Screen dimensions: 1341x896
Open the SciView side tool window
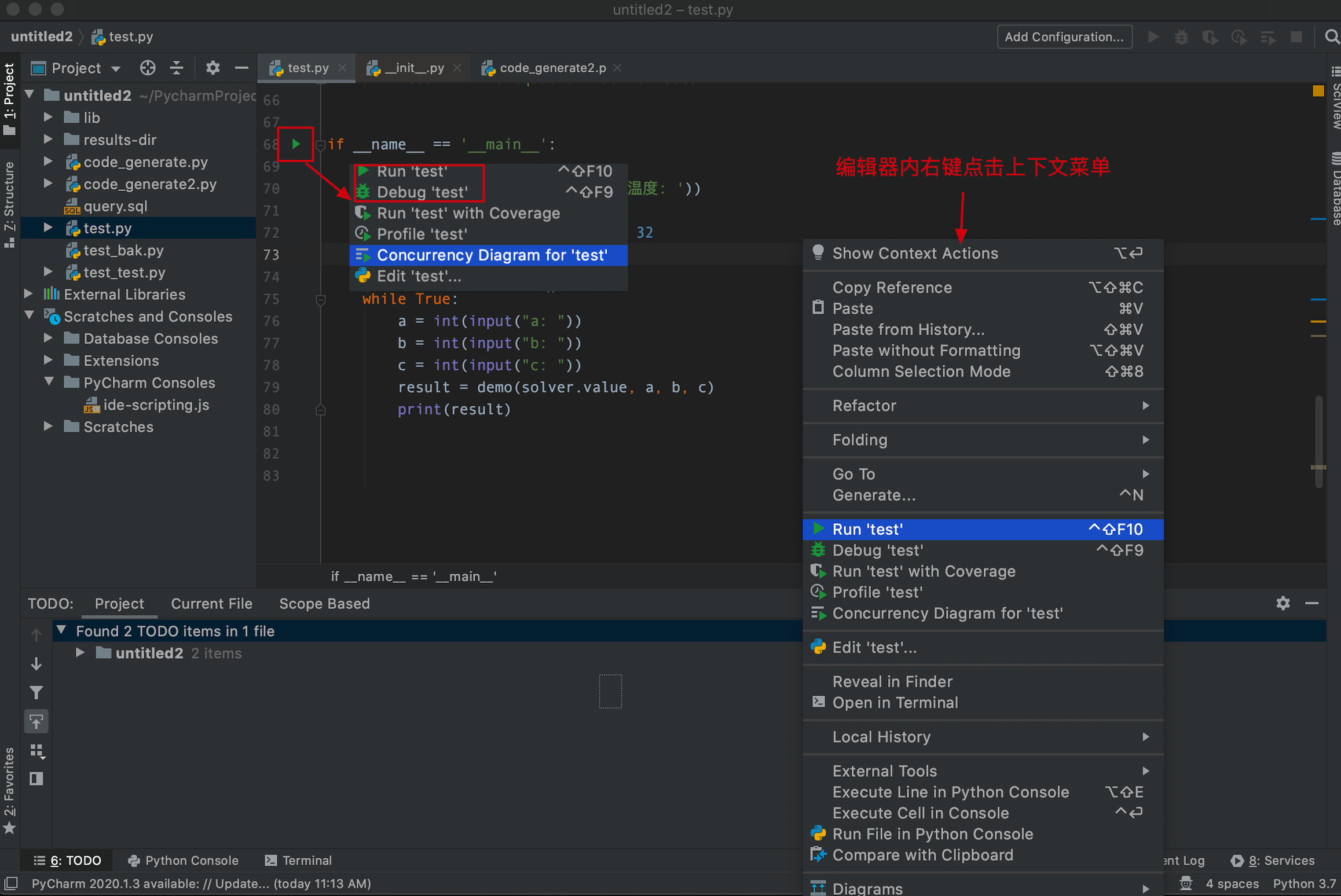[x=1335, y=97]
